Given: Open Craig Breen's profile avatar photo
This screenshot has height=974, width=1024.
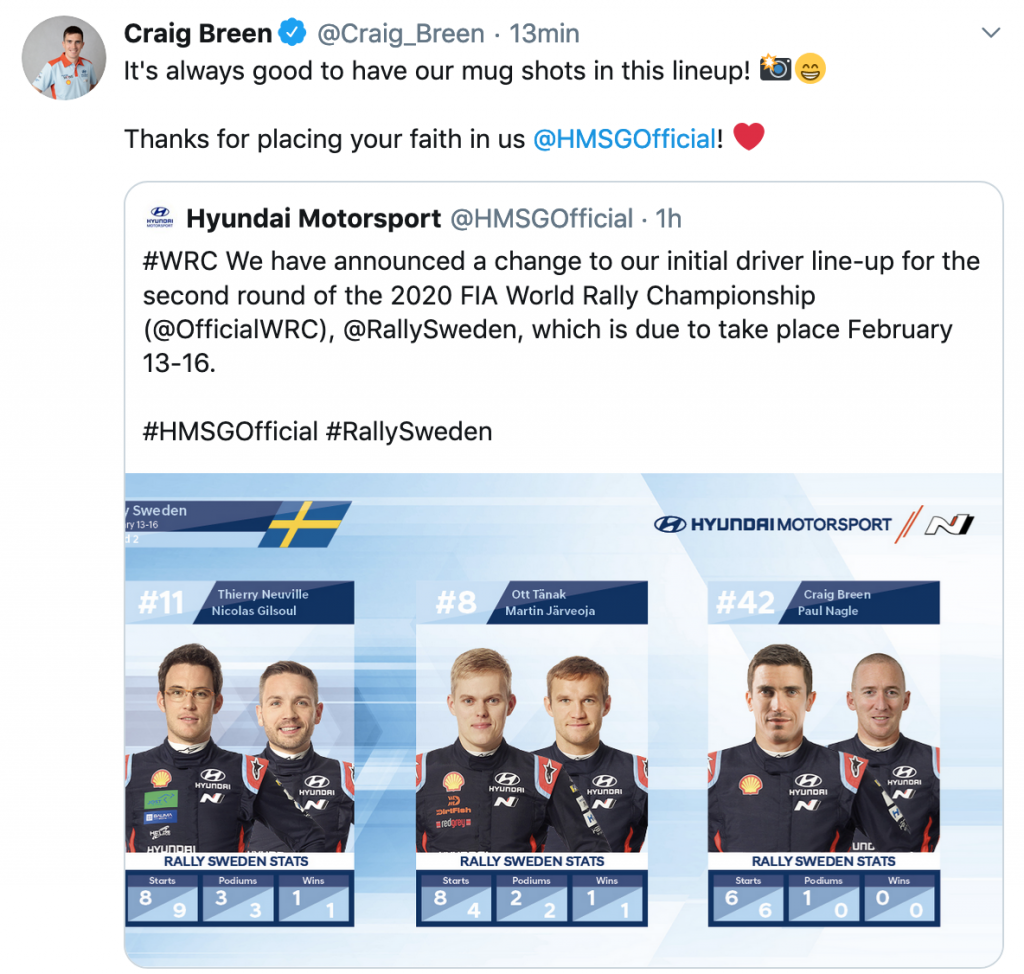Looking at the screenshot, I should click(x=64, y=57).
